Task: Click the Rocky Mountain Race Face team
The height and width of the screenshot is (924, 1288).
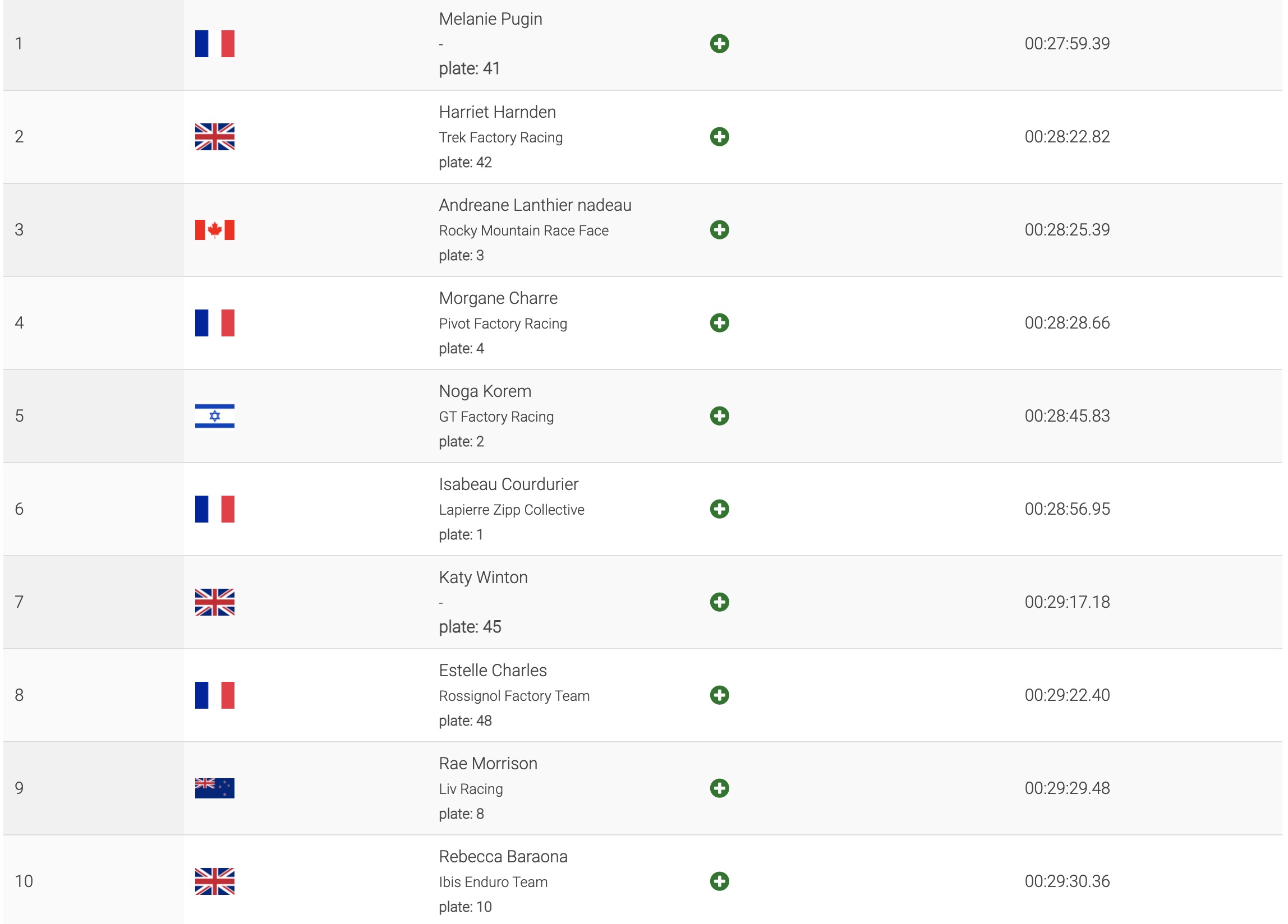Action: point(523,231)
